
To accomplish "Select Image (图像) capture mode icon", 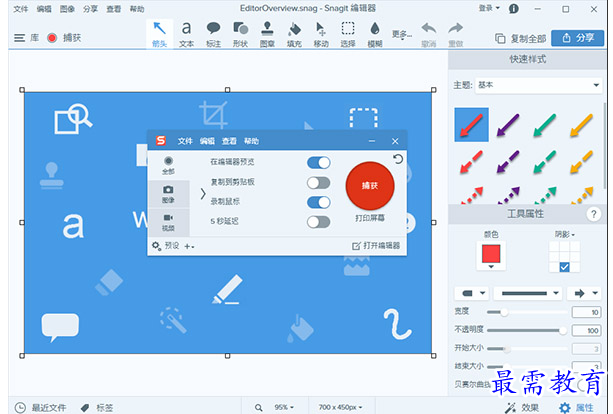I will pyautogui.click(x=168, y=194).
